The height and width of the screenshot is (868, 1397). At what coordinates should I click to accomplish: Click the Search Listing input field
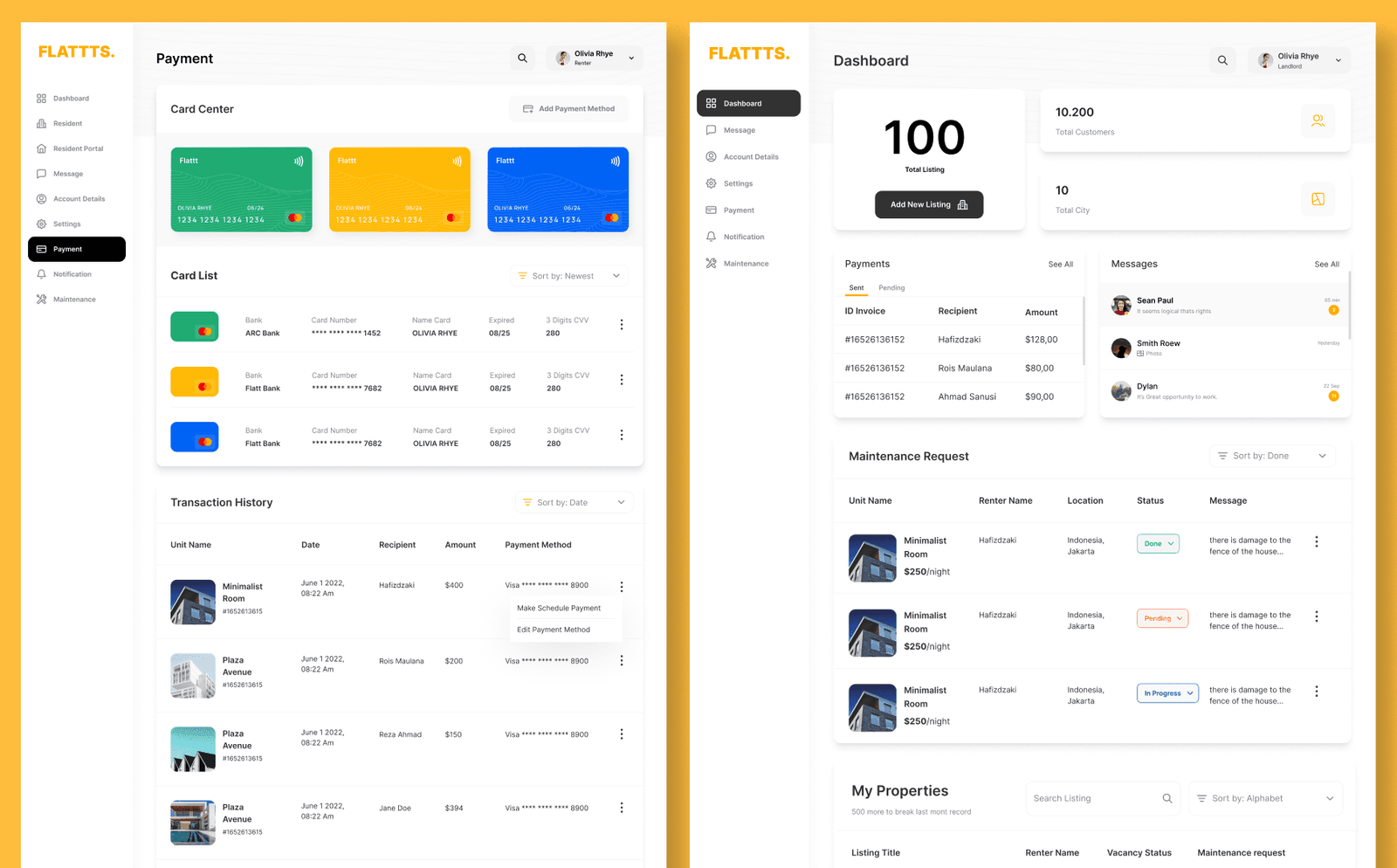[x=1103, y=798]
